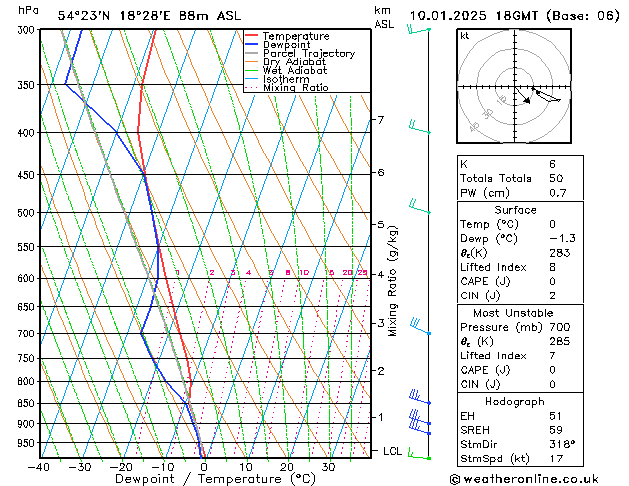Click the Surface section heading
This screenshot has height=486, width=629.
click(515, 210)
